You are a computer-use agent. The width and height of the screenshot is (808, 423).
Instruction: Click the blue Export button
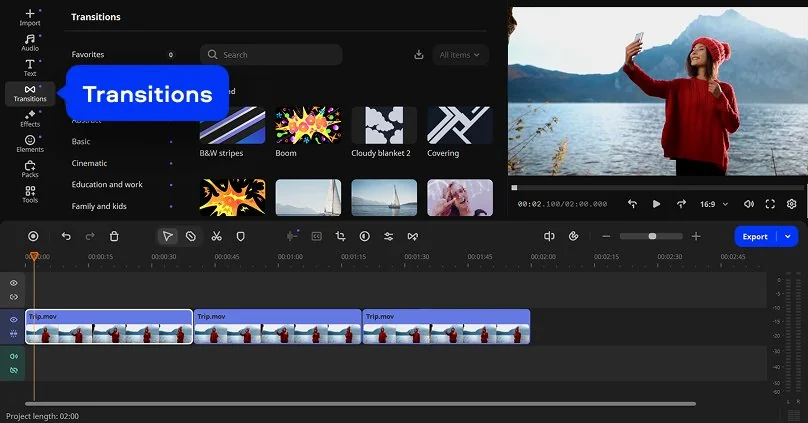pos(755,236)
